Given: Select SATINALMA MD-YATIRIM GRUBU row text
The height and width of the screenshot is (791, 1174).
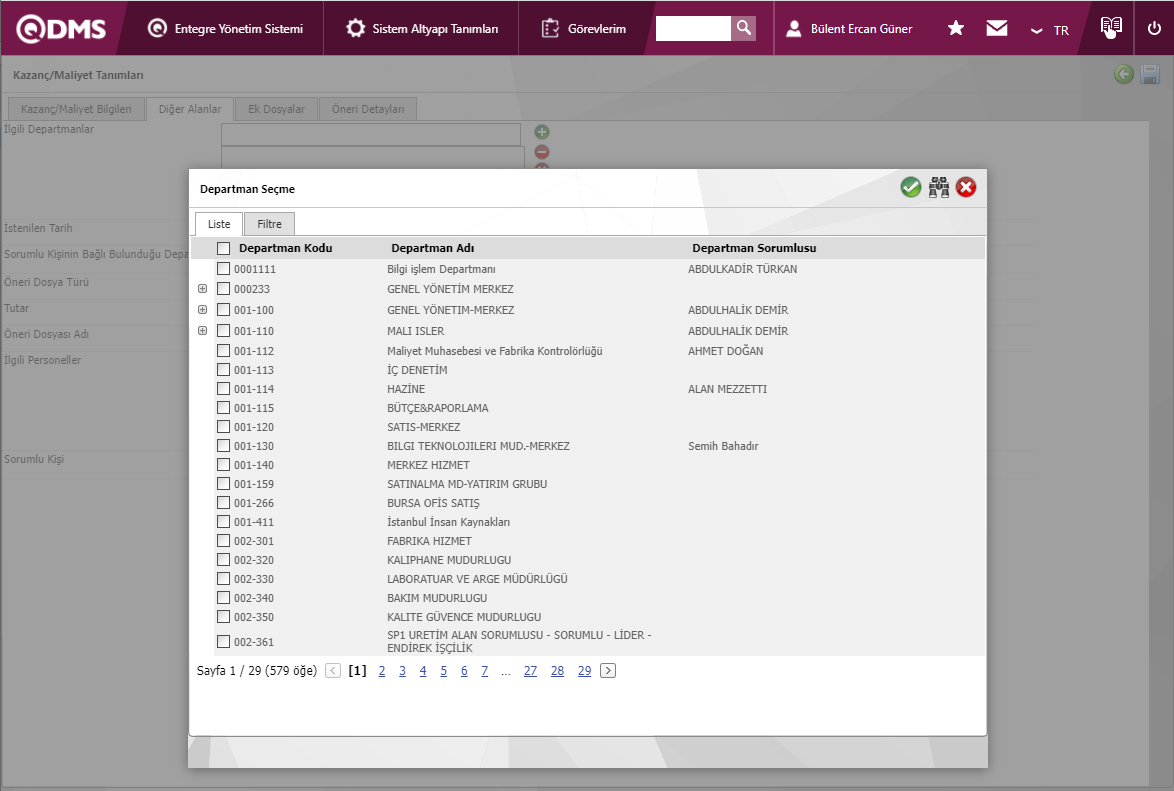Looking at the screenshot, I should coord(466,484).
